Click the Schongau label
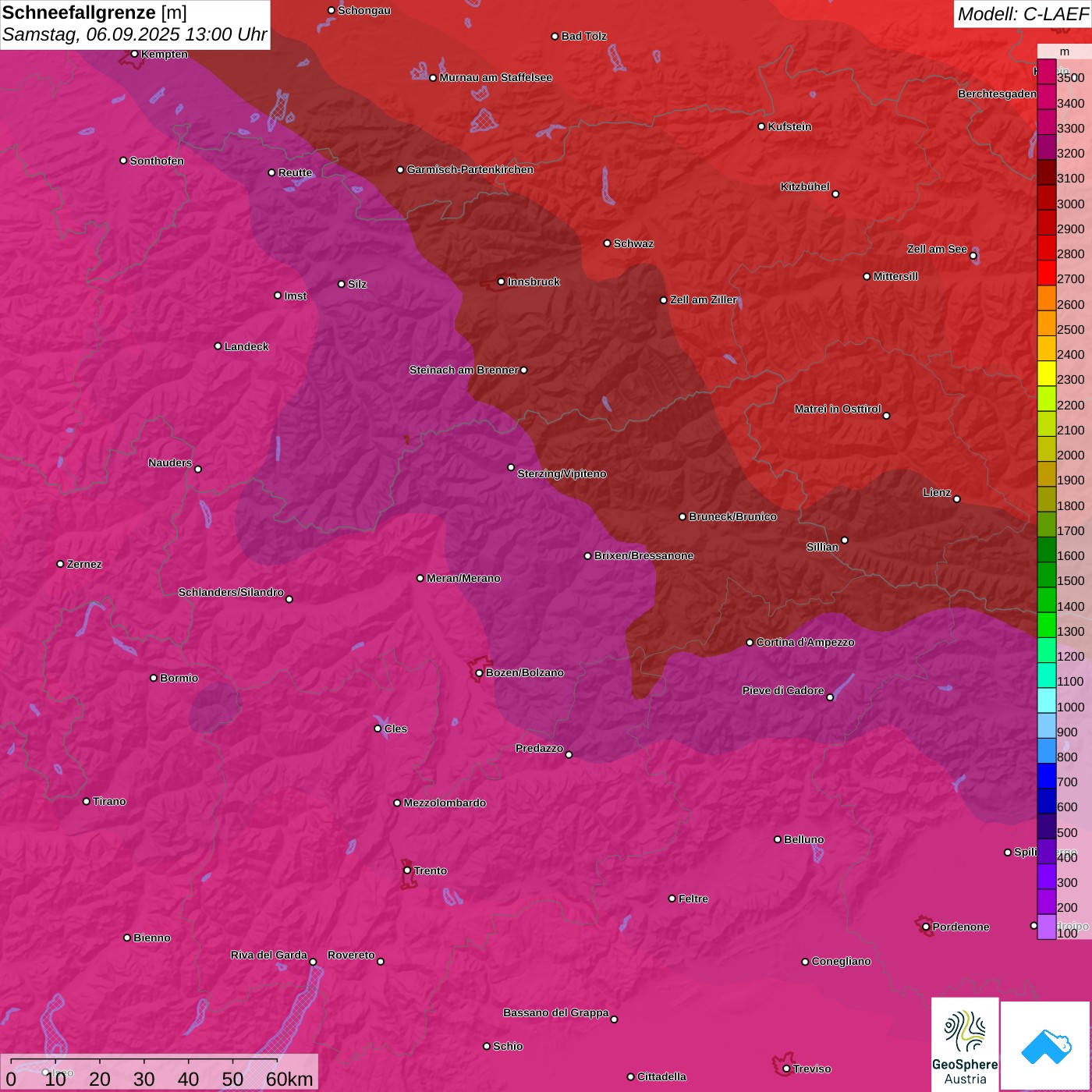The height and width of the screenshot is (1092, 1092). tap(363, 11)
